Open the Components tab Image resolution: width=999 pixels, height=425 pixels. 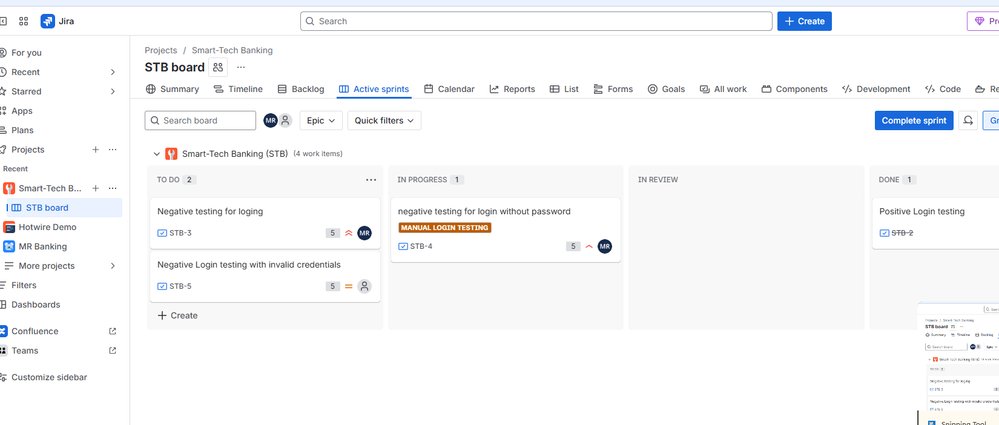[794, 89]
